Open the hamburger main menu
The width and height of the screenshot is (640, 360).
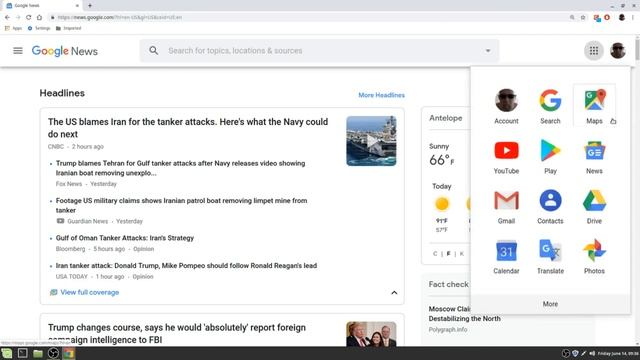18,51
